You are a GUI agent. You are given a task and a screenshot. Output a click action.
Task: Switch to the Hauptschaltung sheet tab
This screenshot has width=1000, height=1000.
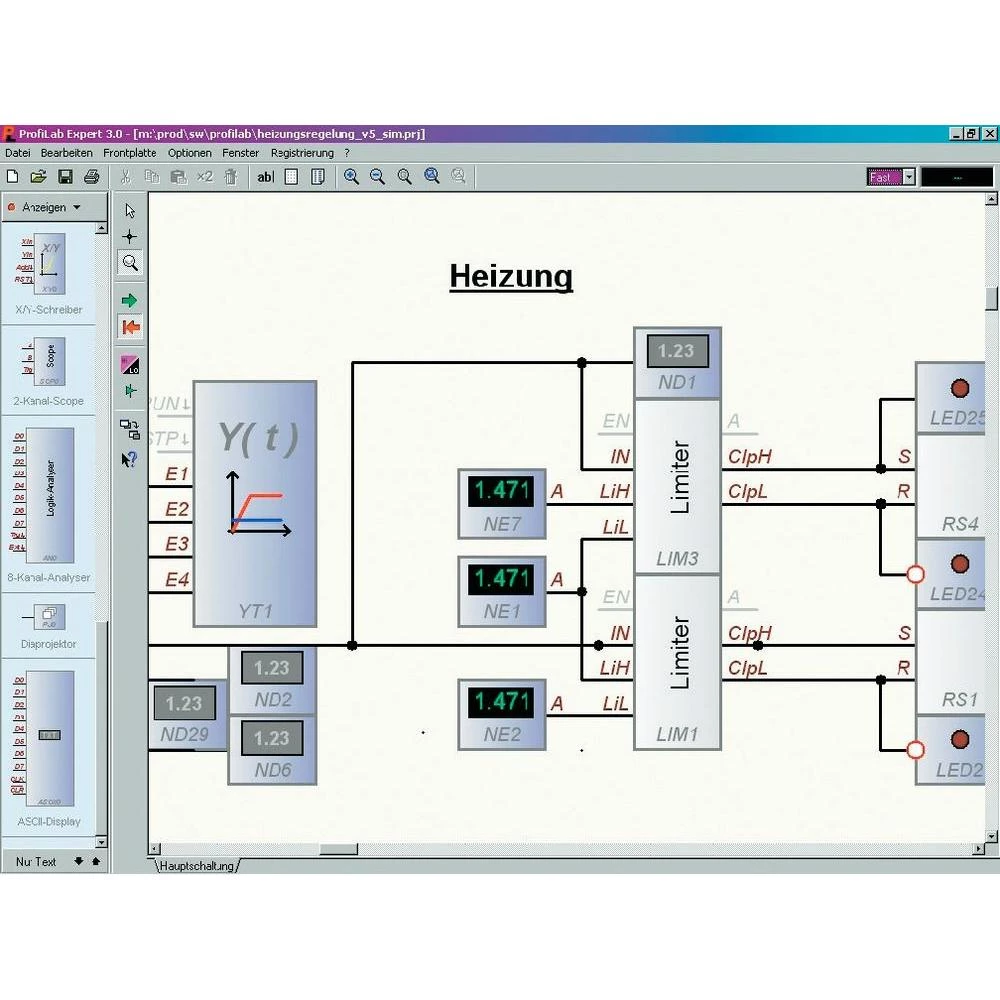196,866
